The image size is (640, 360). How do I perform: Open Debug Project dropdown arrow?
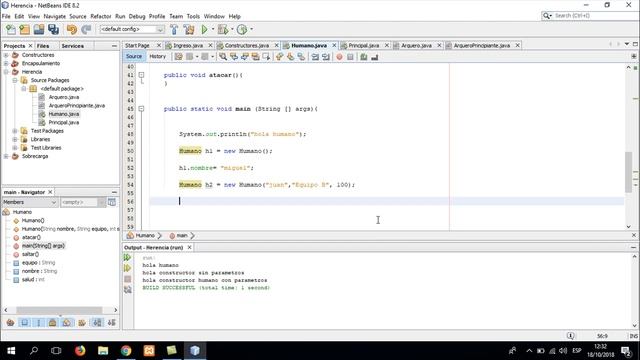(x=232, y=29)
